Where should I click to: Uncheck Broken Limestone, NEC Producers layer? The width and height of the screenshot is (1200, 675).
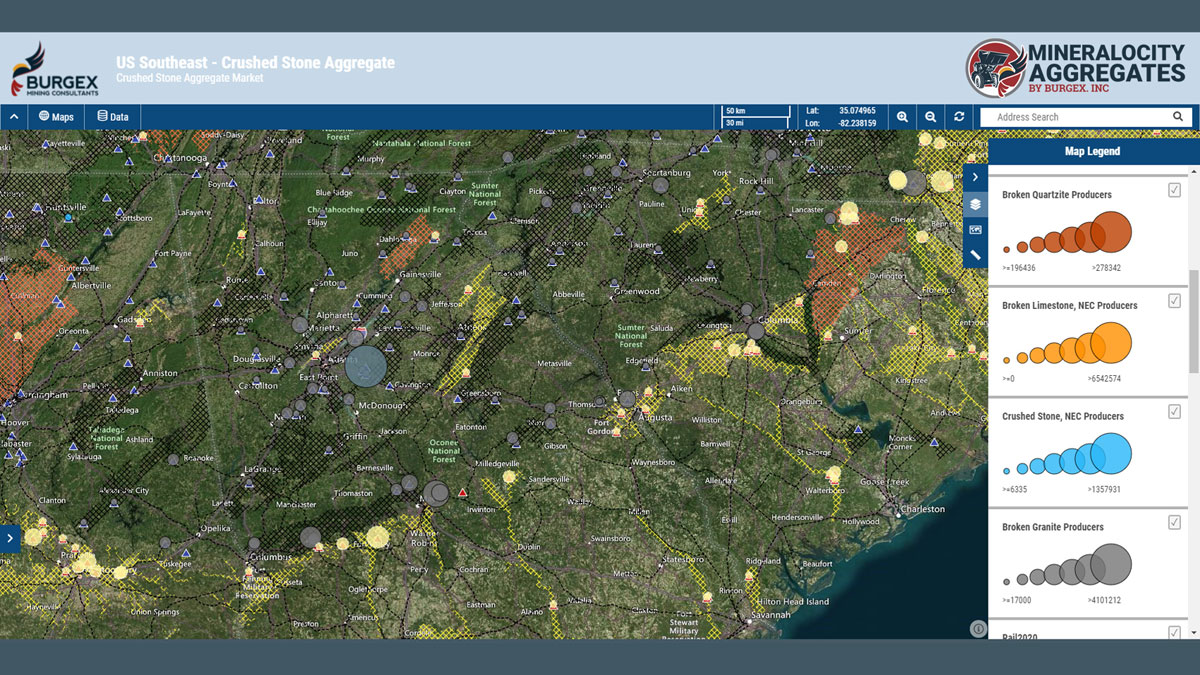coord(1174,301)
